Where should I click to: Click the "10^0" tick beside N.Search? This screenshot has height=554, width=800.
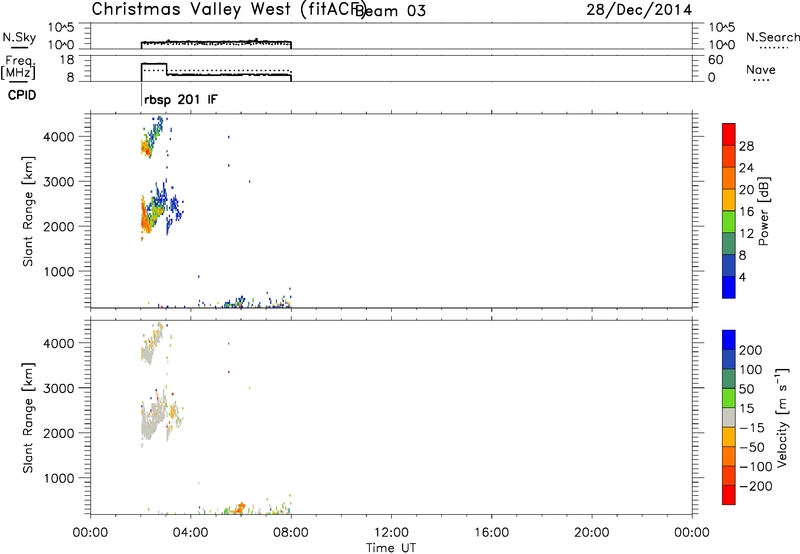coord(722,45)
